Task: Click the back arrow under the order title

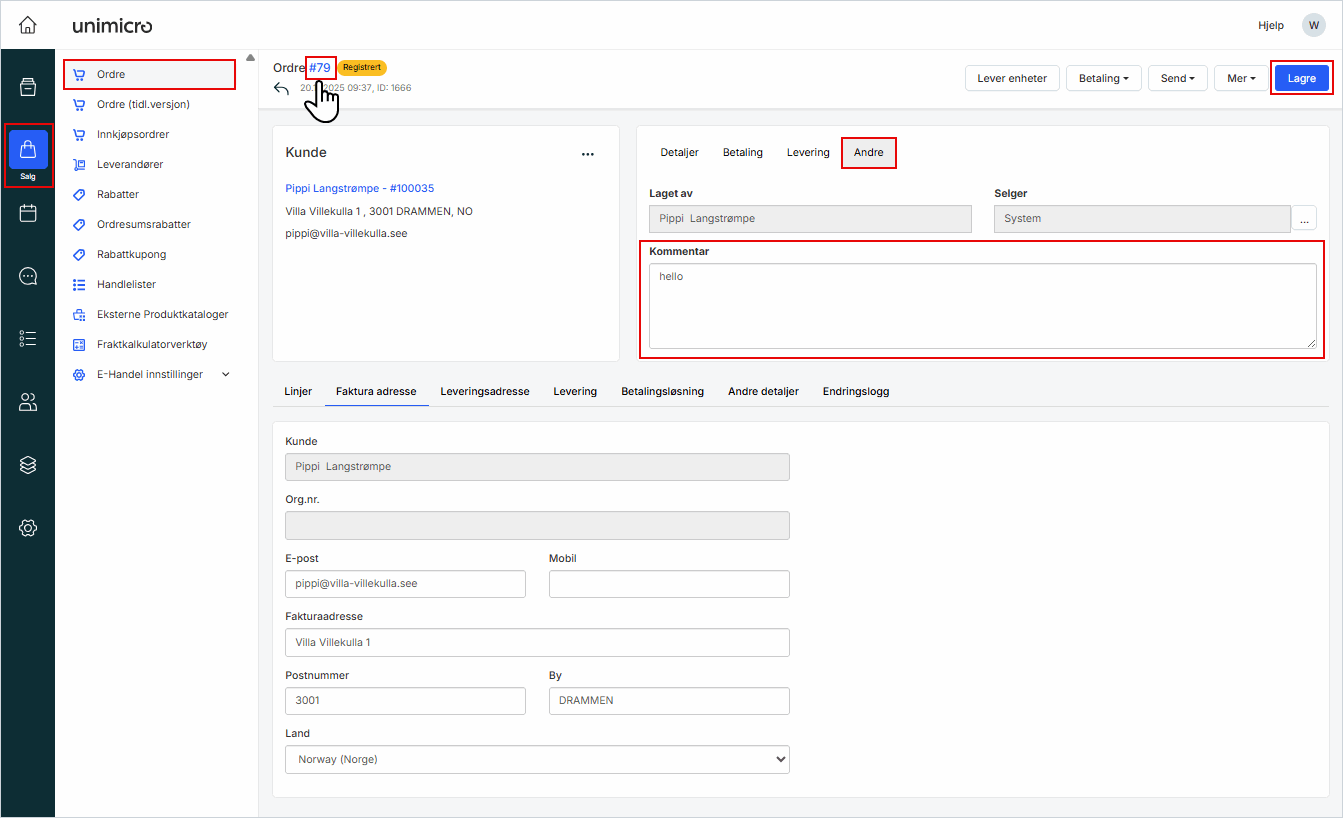Action: point(281,88)
